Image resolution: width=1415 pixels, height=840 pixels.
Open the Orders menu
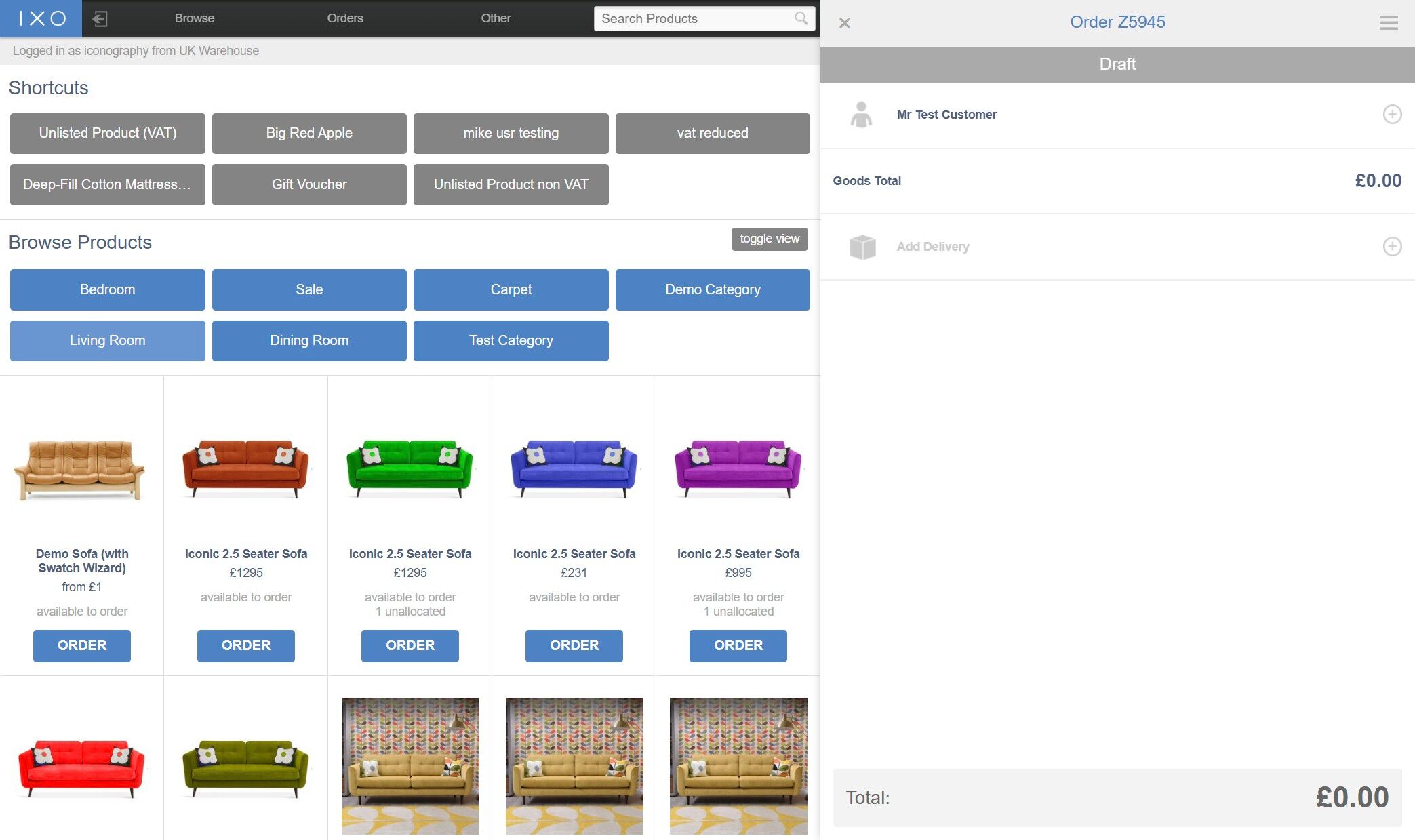(344, 18)
